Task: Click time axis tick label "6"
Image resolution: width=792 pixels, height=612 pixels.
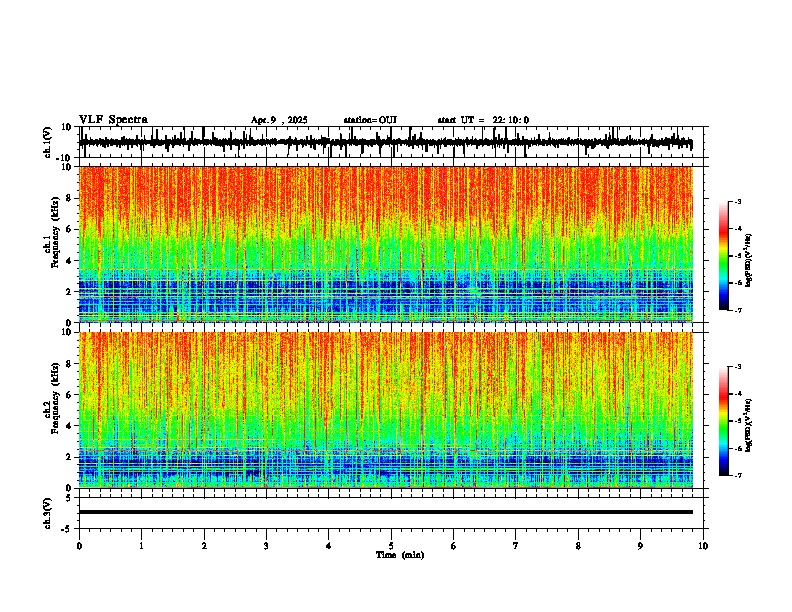Action: (454, 546)
